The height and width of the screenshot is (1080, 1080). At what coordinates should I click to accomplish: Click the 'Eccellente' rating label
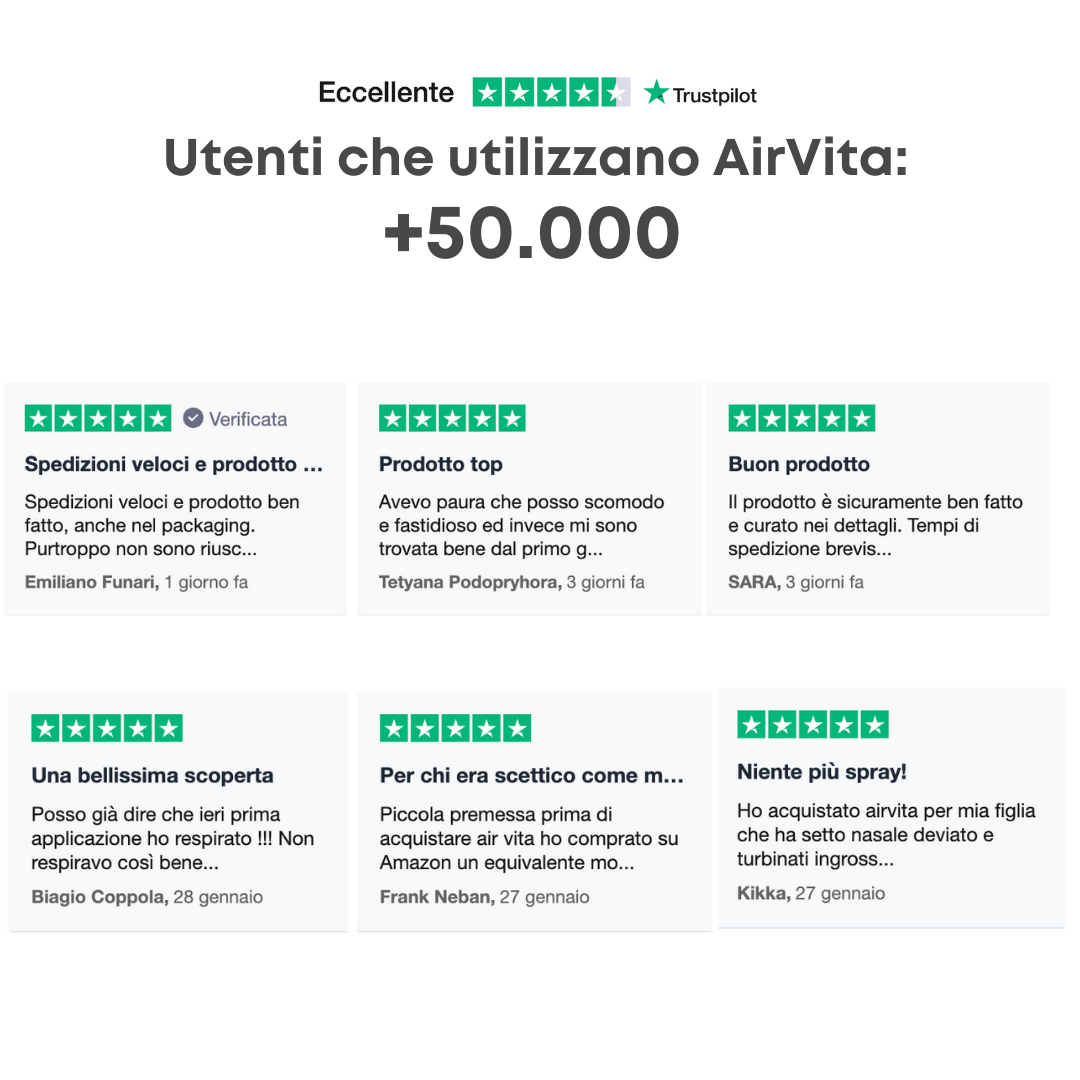pos(386,93)
